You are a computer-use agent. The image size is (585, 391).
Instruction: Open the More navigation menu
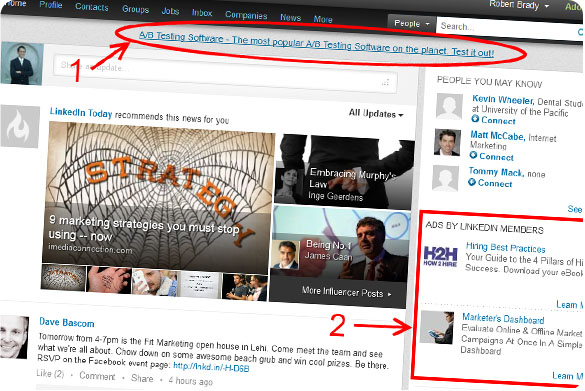(323, 19)
